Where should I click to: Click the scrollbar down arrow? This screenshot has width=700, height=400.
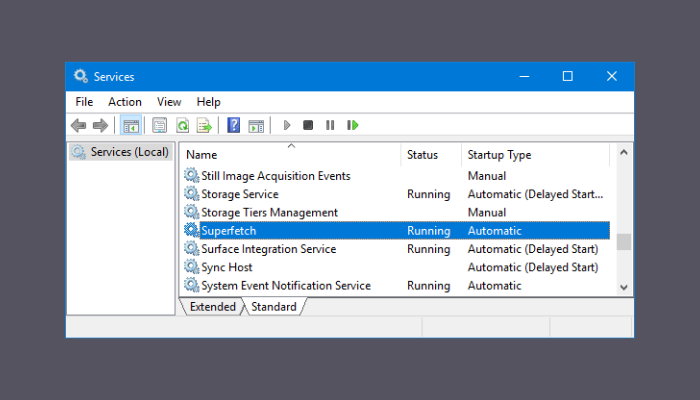pos(624,288)
